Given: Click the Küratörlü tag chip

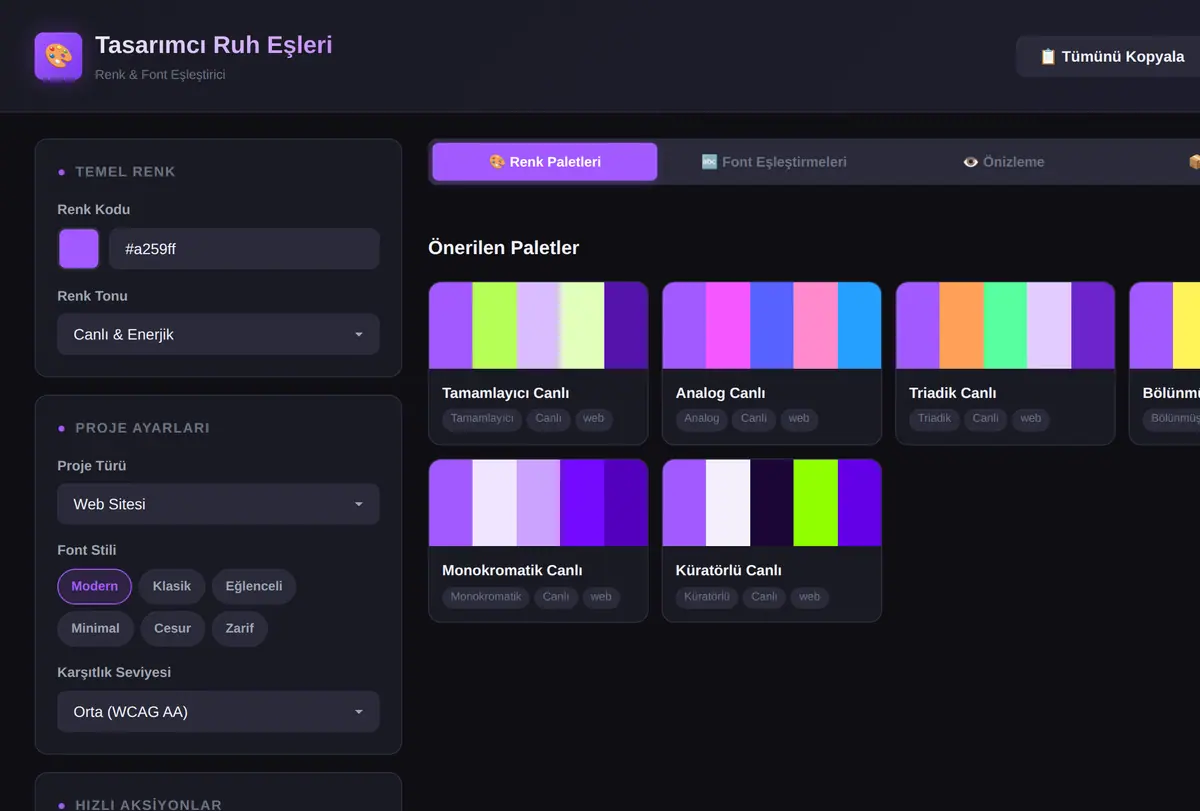Looking at the screenshot, I should [707, 597].
